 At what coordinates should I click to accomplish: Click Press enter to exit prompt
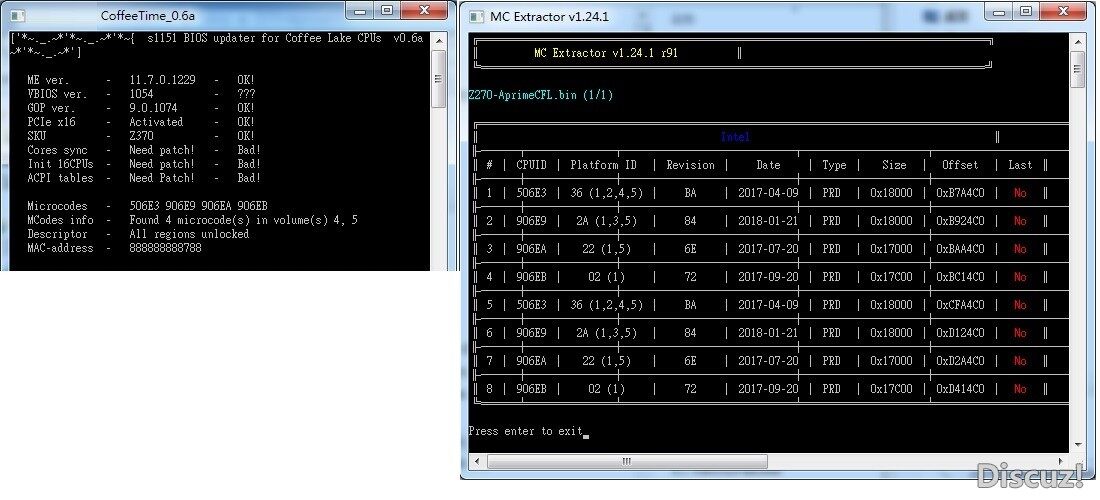(x=525, y=431)
